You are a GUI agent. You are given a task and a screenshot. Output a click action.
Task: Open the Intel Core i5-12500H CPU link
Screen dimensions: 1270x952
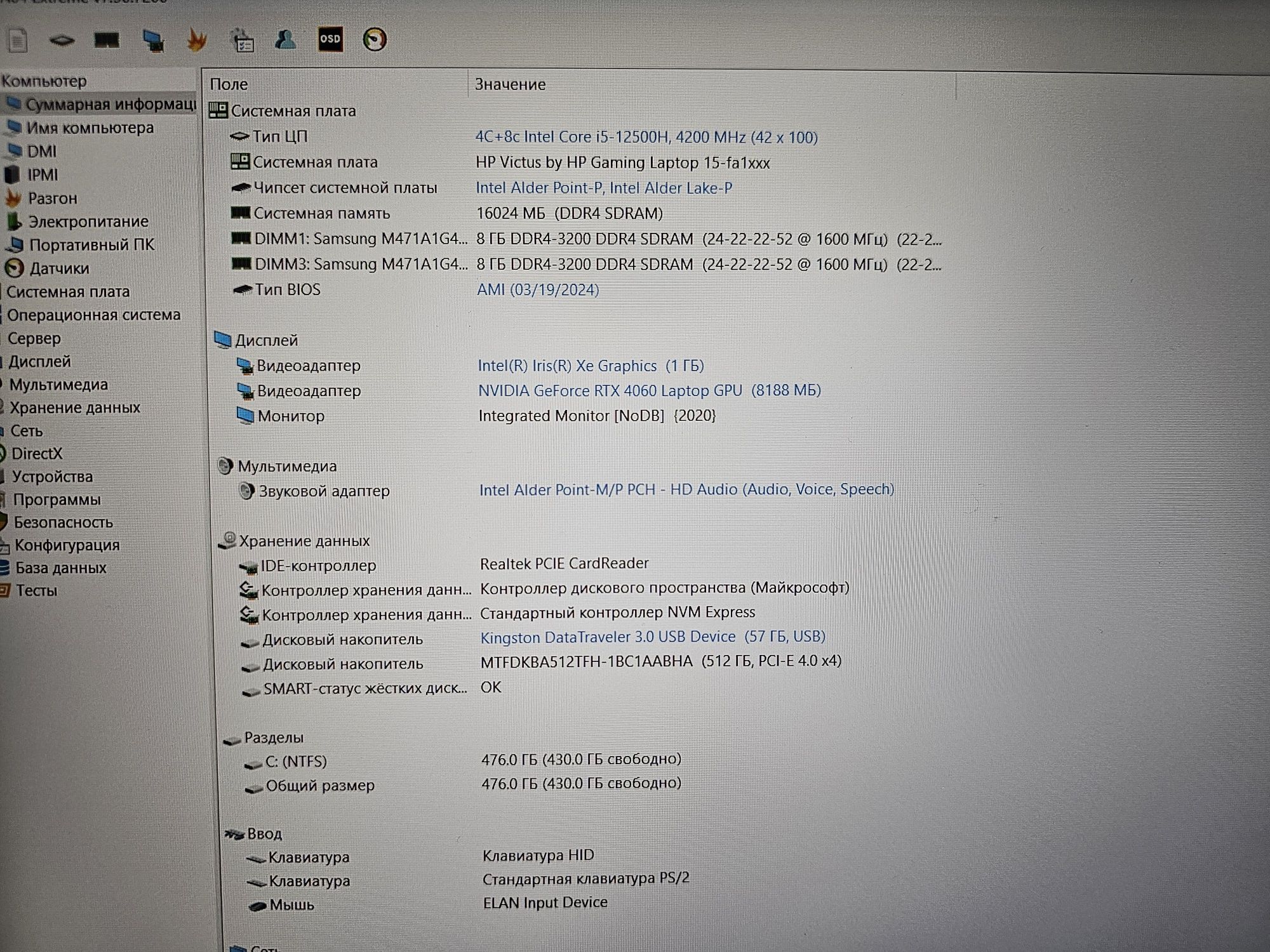[x=646, y=137]
